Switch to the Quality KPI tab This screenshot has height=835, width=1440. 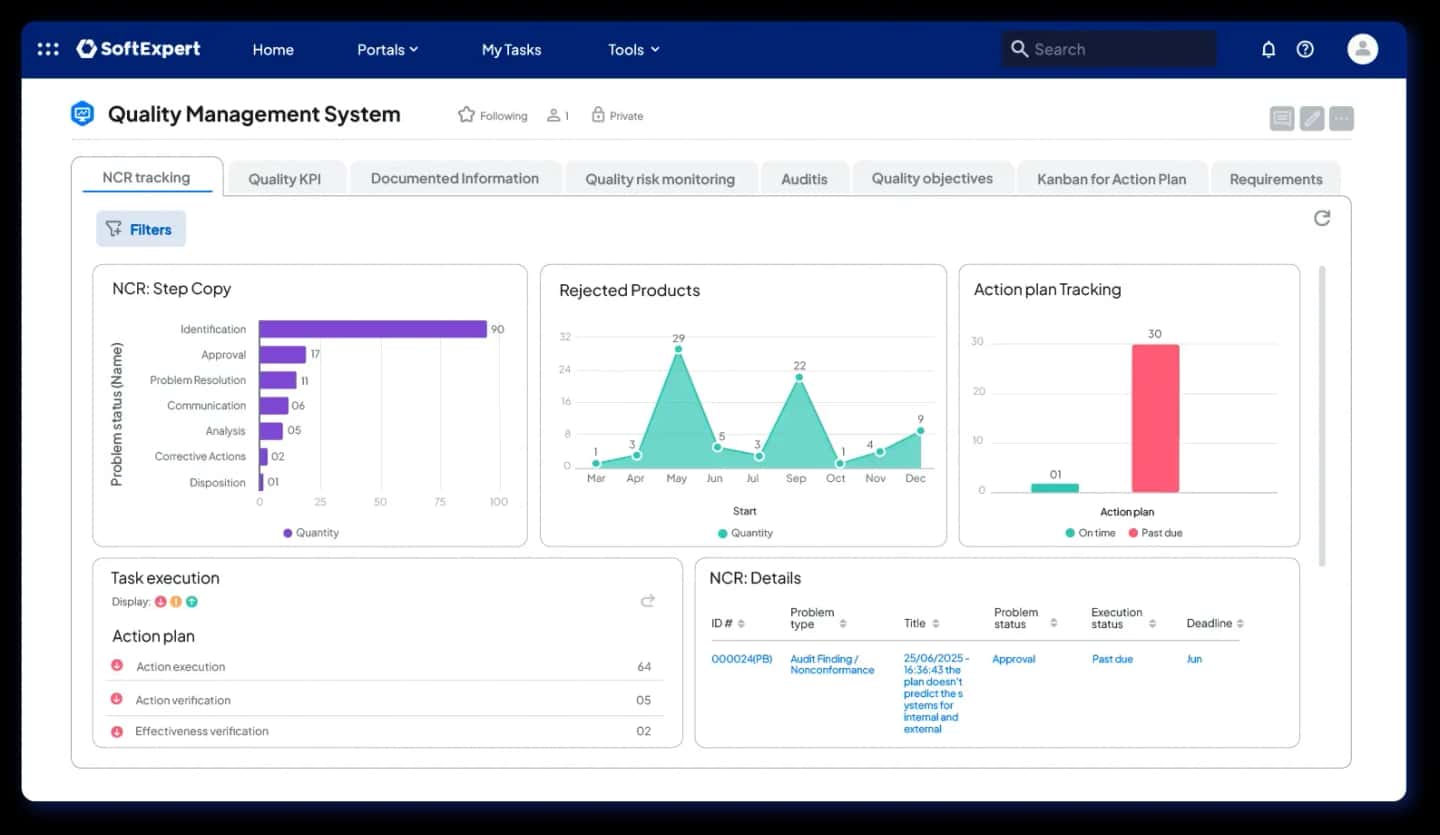pos(284,179)
